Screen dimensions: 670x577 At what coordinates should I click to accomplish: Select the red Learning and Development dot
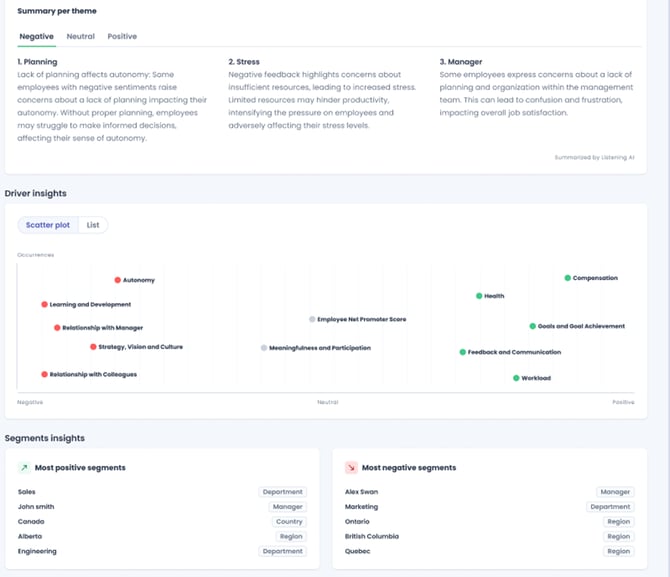(45, 304)
